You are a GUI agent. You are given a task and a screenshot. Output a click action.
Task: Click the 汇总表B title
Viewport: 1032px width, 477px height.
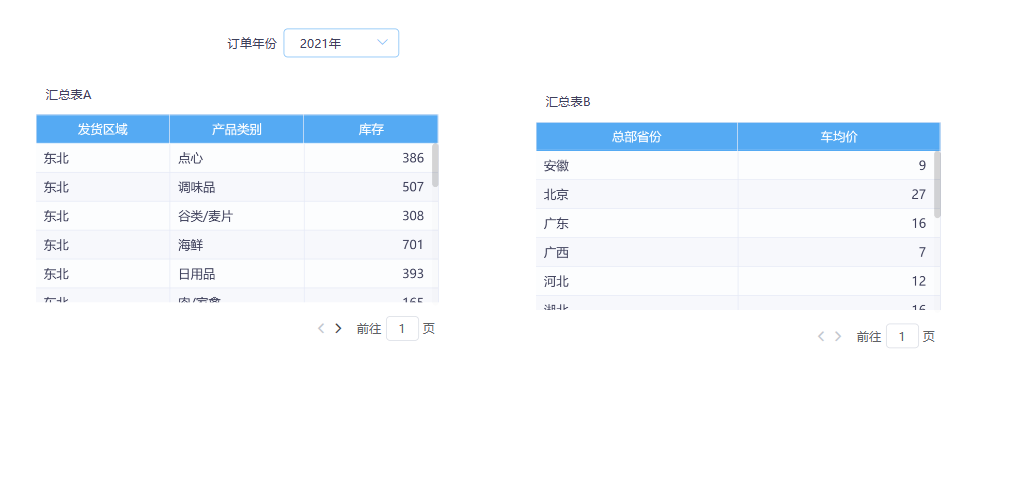pyautogui.click(x=568, y=102)
